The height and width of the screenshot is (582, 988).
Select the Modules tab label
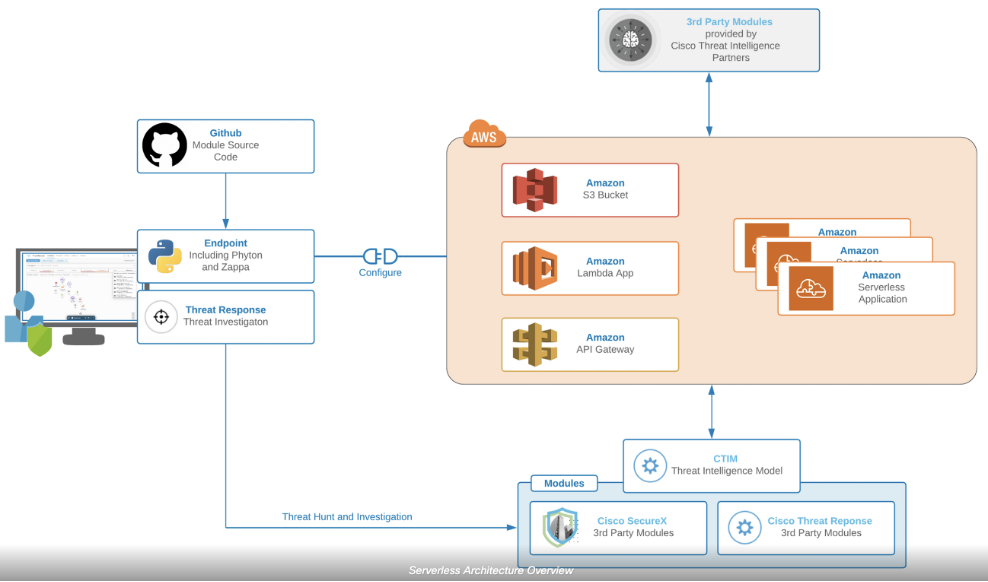click(x=564, y=483)
